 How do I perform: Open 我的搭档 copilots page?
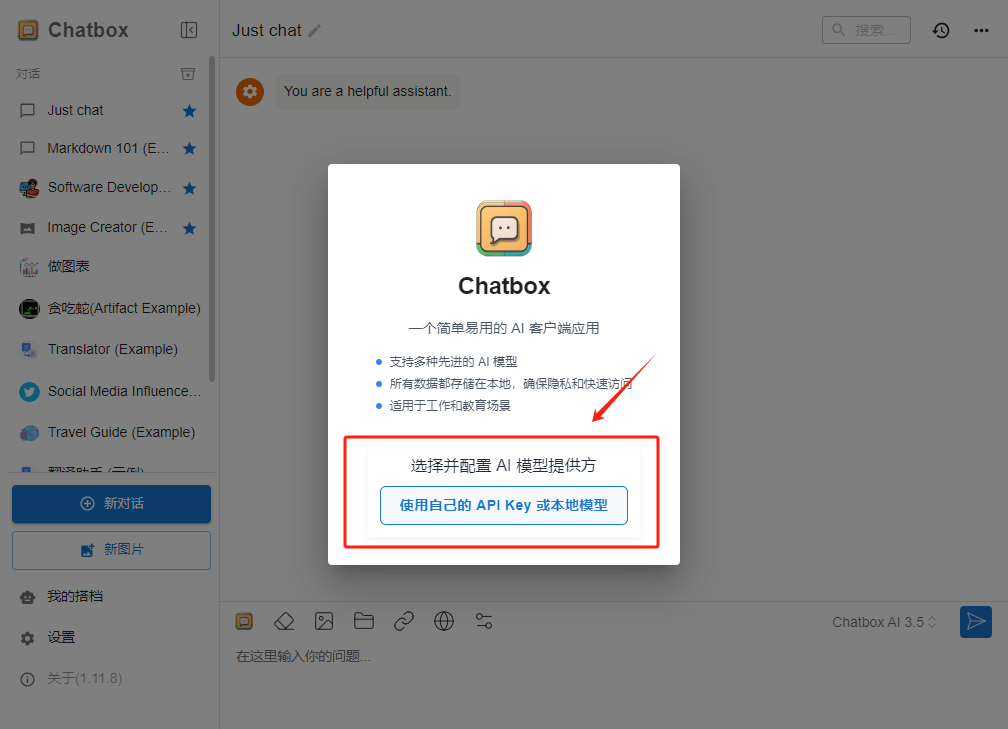click(108, 597)
